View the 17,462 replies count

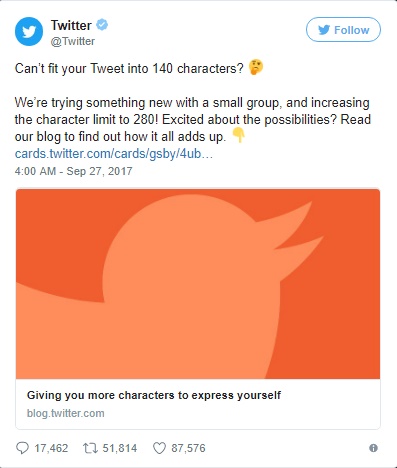(x=51, y=448)
